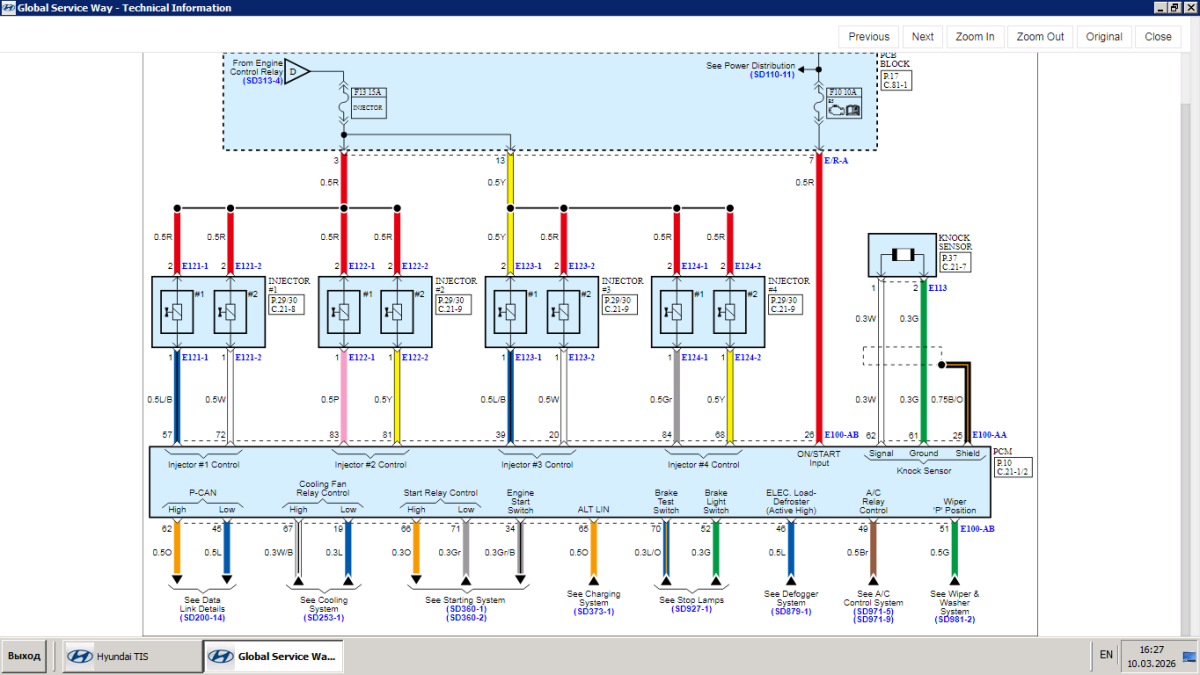Viewport: 1200px width, 675px height.
Task: Open Power Distribution link SD110-11
Action: tap(772, 74)
